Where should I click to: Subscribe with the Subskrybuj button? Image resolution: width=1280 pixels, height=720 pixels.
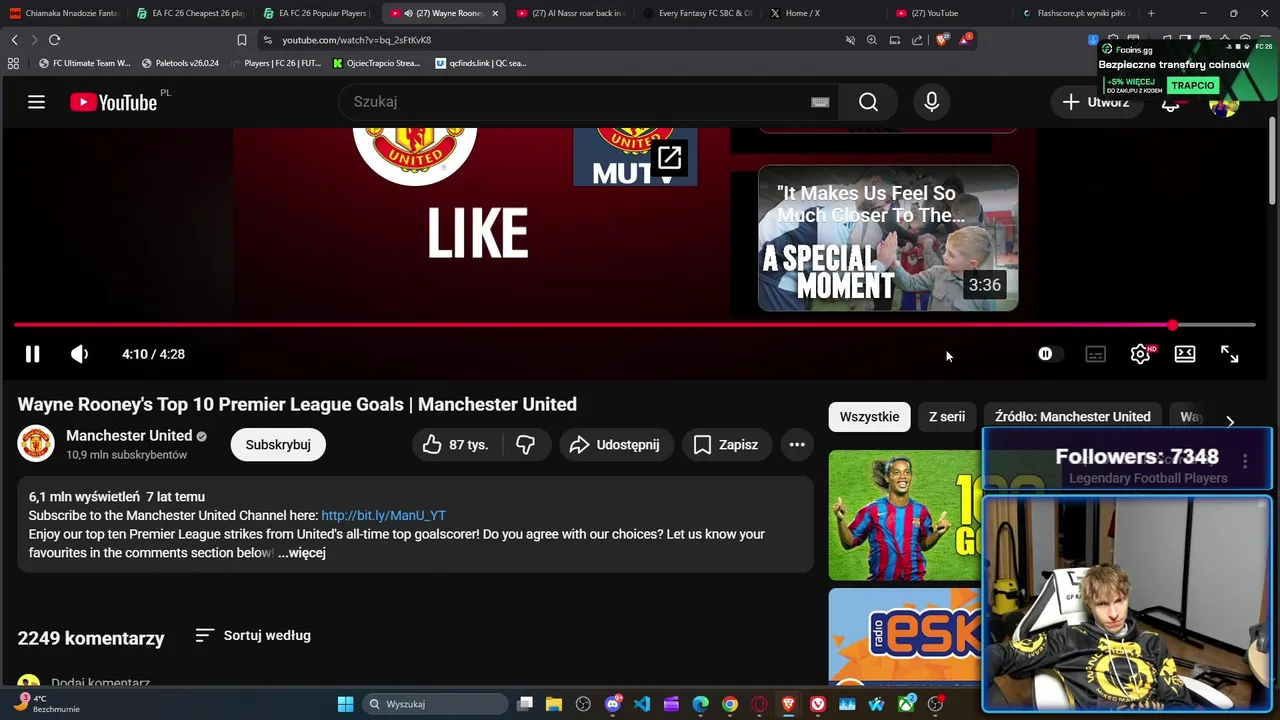coord(278,445)
